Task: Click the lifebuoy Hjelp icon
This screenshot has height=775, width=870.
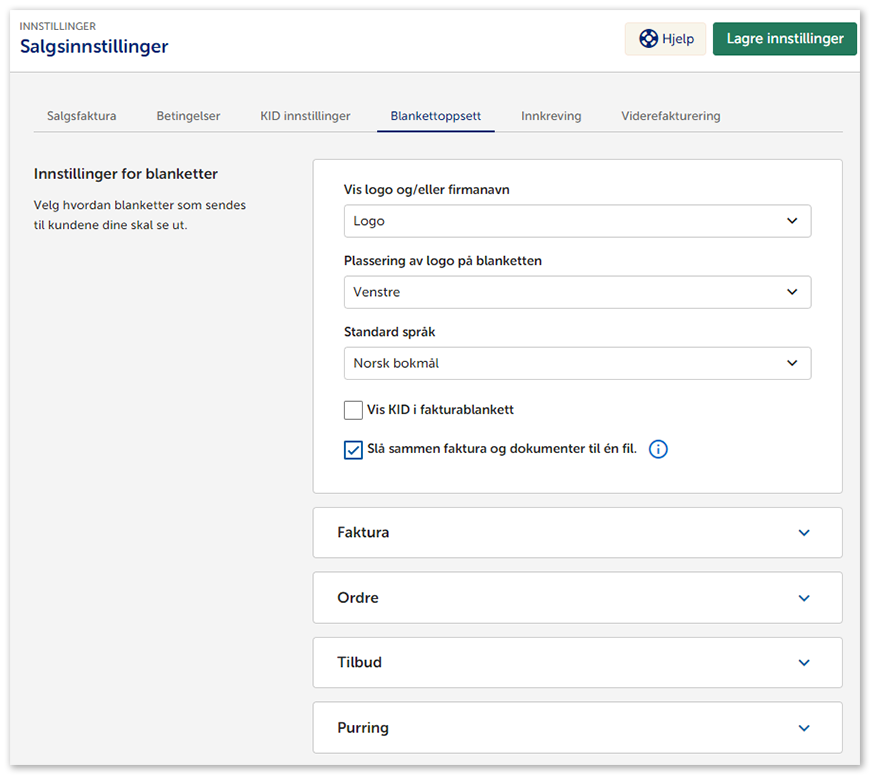Action: (x=649, y=39)
